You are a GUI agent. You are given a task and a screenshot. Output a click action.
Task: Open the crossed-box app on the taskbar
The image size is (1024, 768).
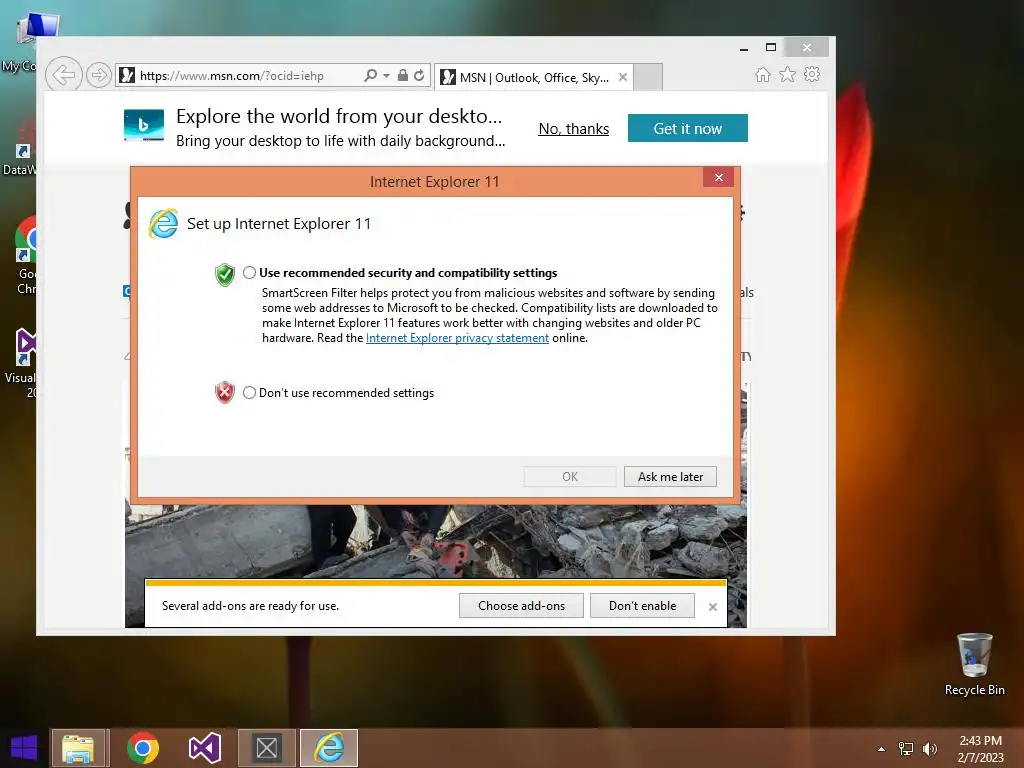pos(266,748)
